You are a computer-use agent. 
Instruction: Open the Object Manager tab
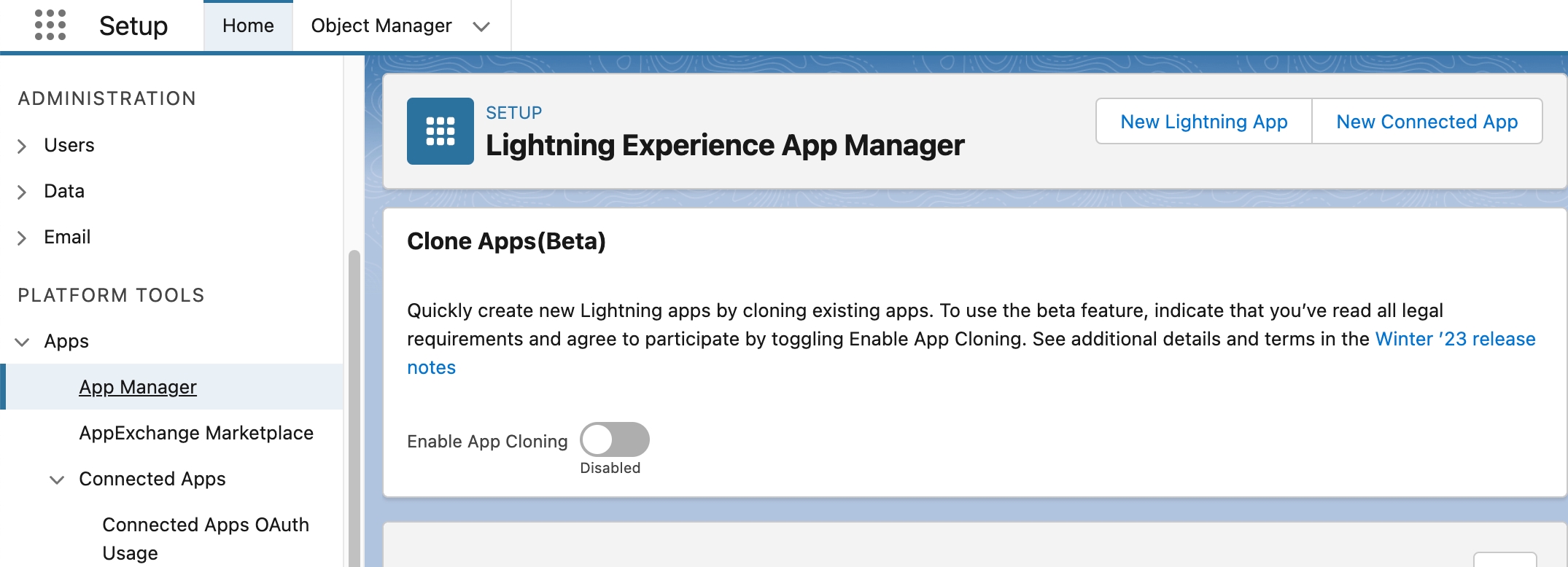(x=381, y=26)
